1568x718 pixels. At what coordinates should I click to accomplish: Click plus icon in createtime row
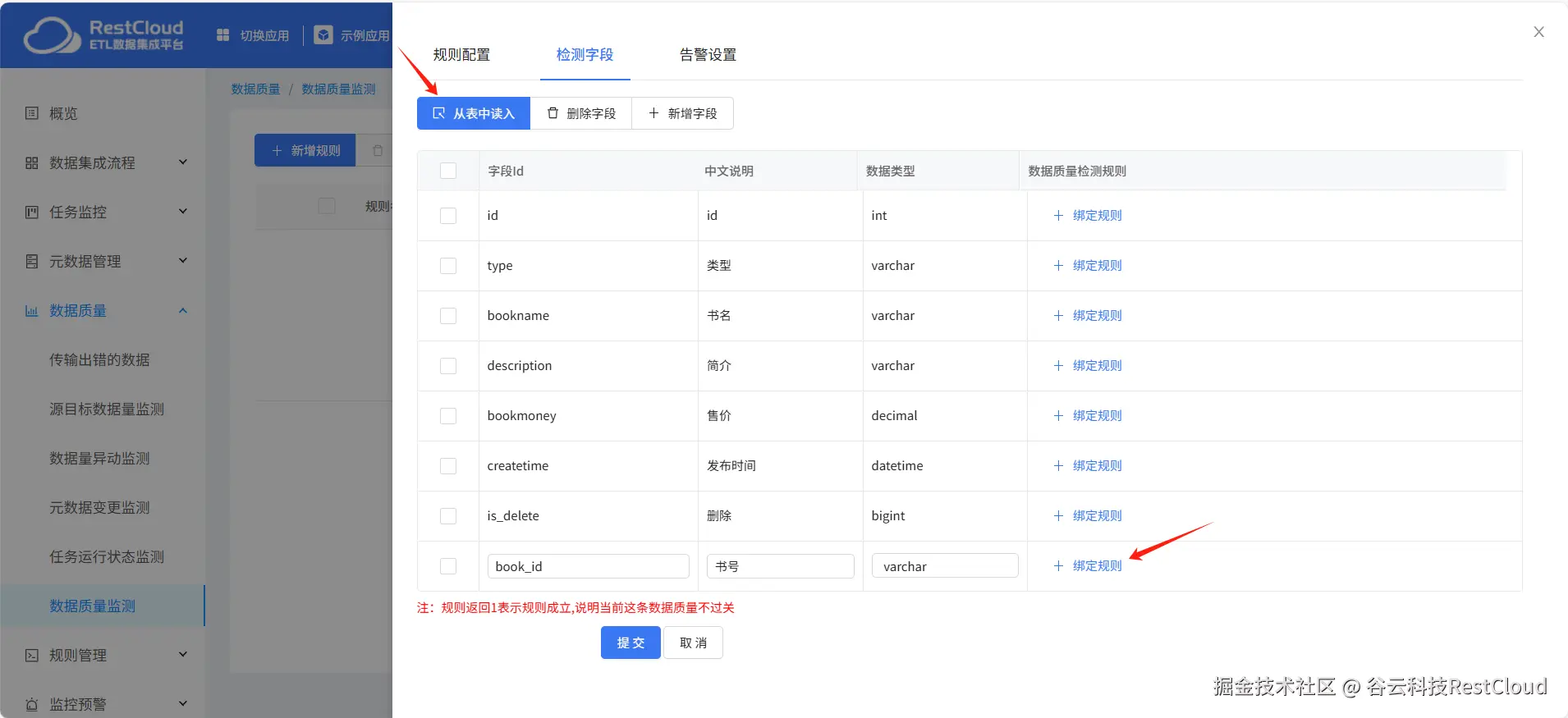point(1058,465)
